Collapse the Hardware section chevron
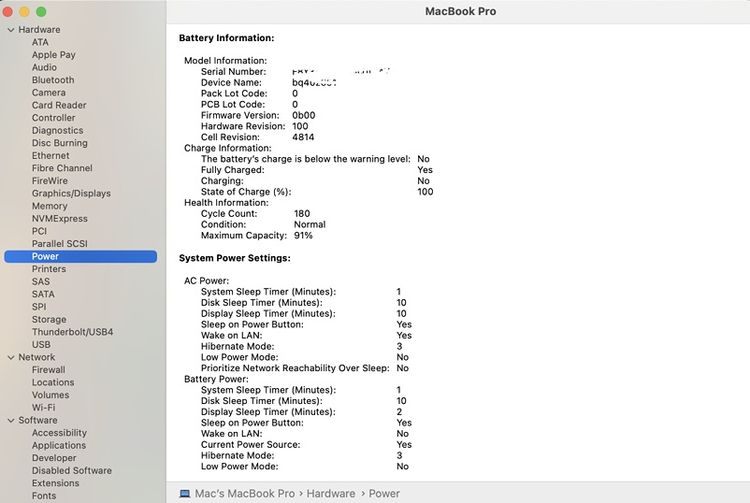 11,30
